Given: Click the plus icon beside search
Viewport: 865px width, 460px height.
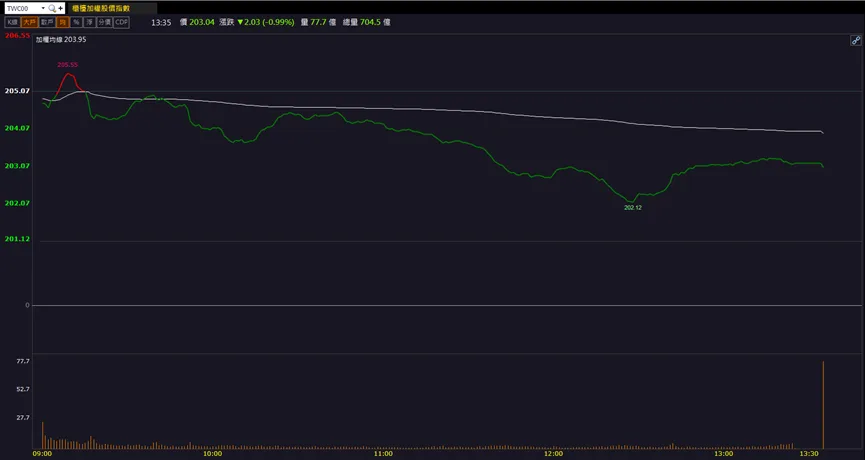Looking at the screenshot, I should click(61, 8).
